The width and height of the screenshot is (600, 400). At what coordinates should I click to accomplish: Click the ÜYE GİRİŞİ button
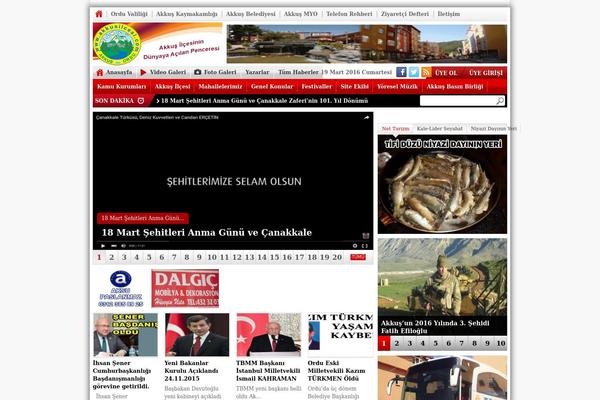click(486, 73)
